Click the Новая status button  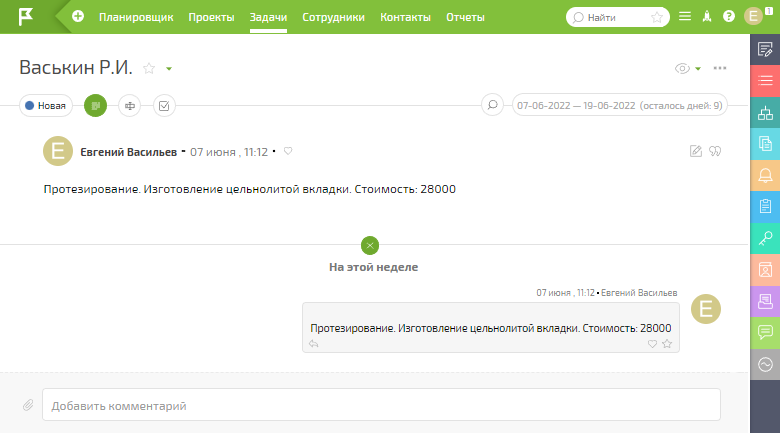[x=46, y=106]
